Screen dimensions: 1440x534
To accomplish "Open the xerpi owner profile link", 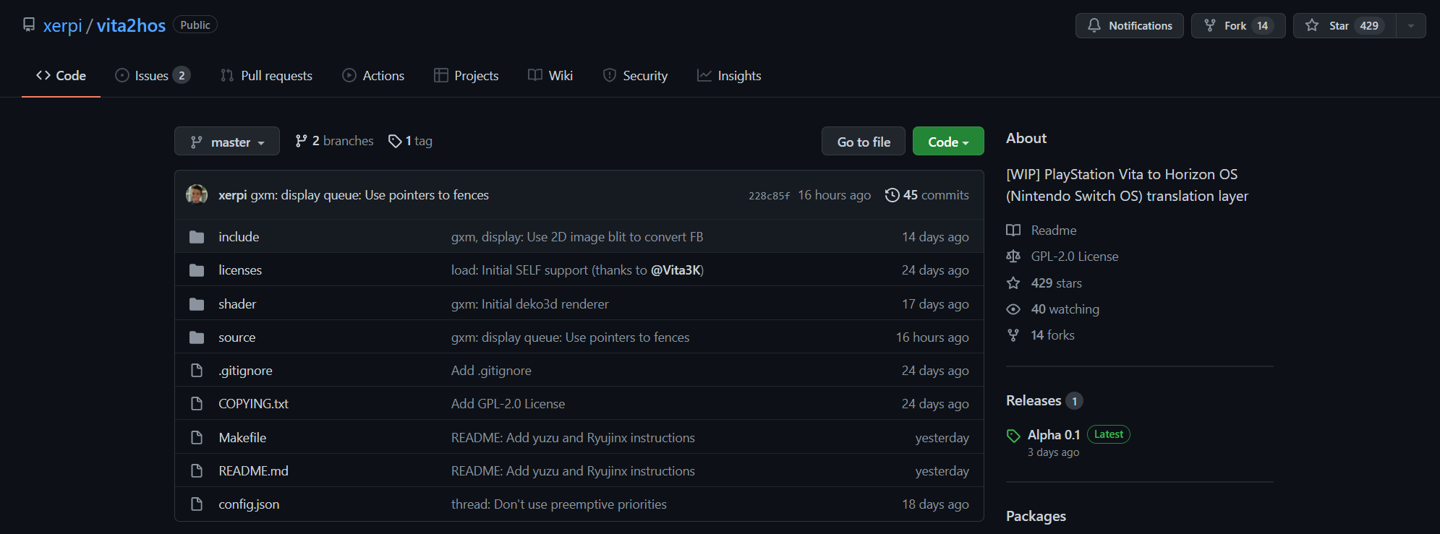I will (x=62, y=25).
